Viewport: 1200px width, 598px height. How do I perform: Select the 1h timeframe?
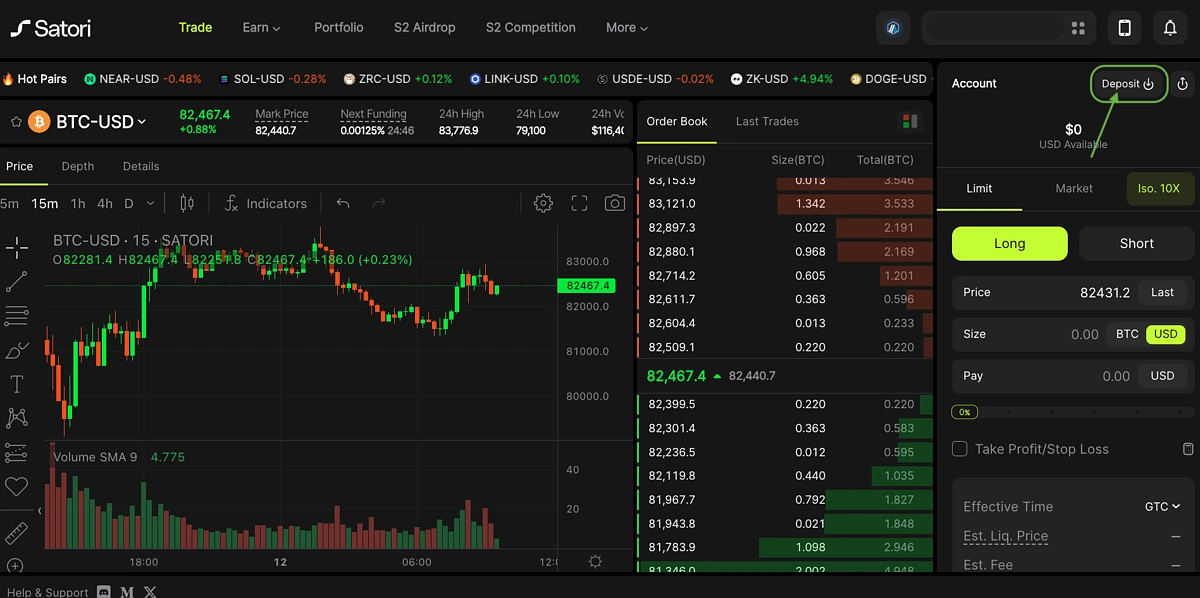pyautogui.click(x=78, y=203)
